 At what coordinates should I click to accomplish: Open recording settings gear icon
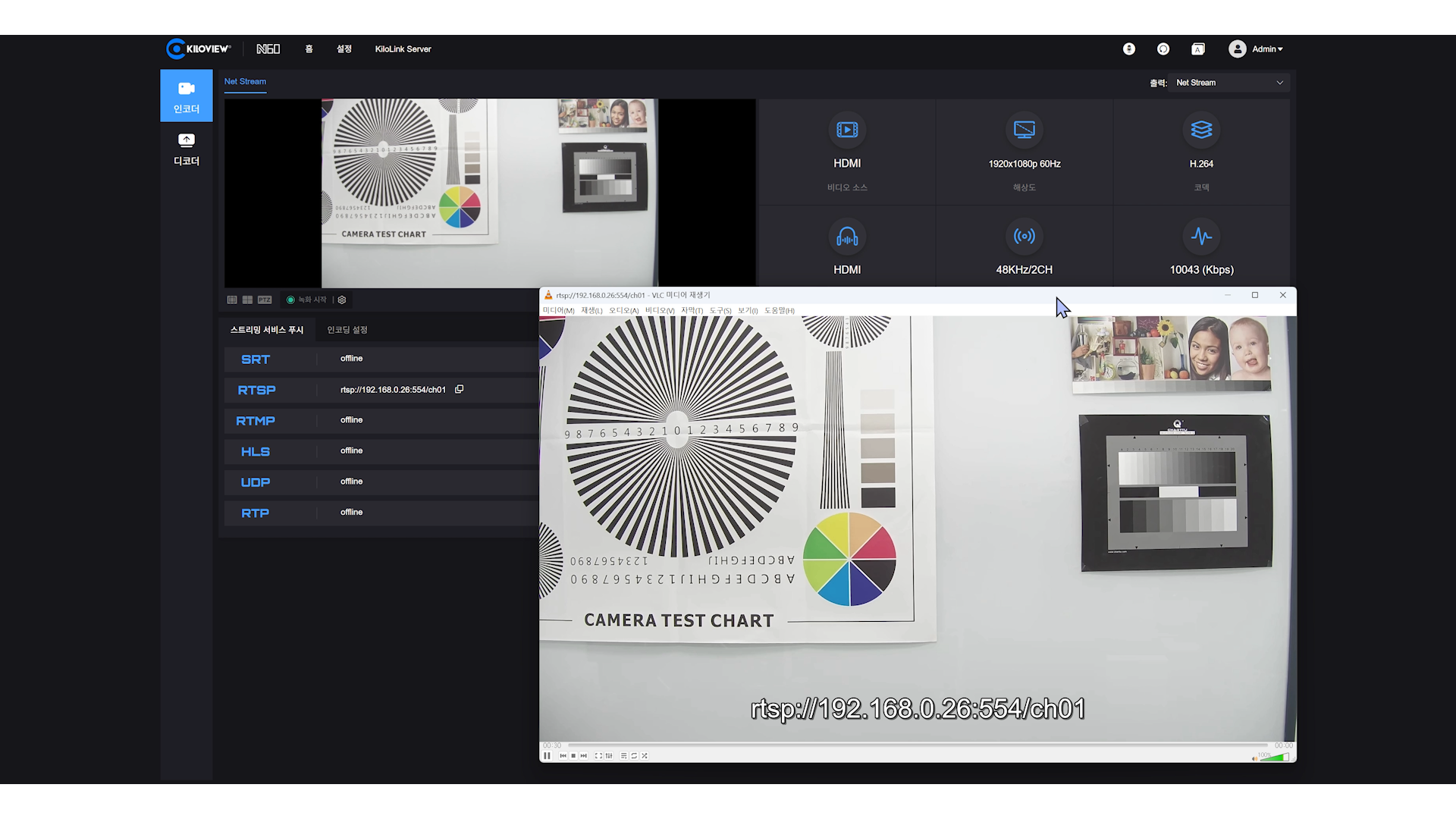[342, 300]
